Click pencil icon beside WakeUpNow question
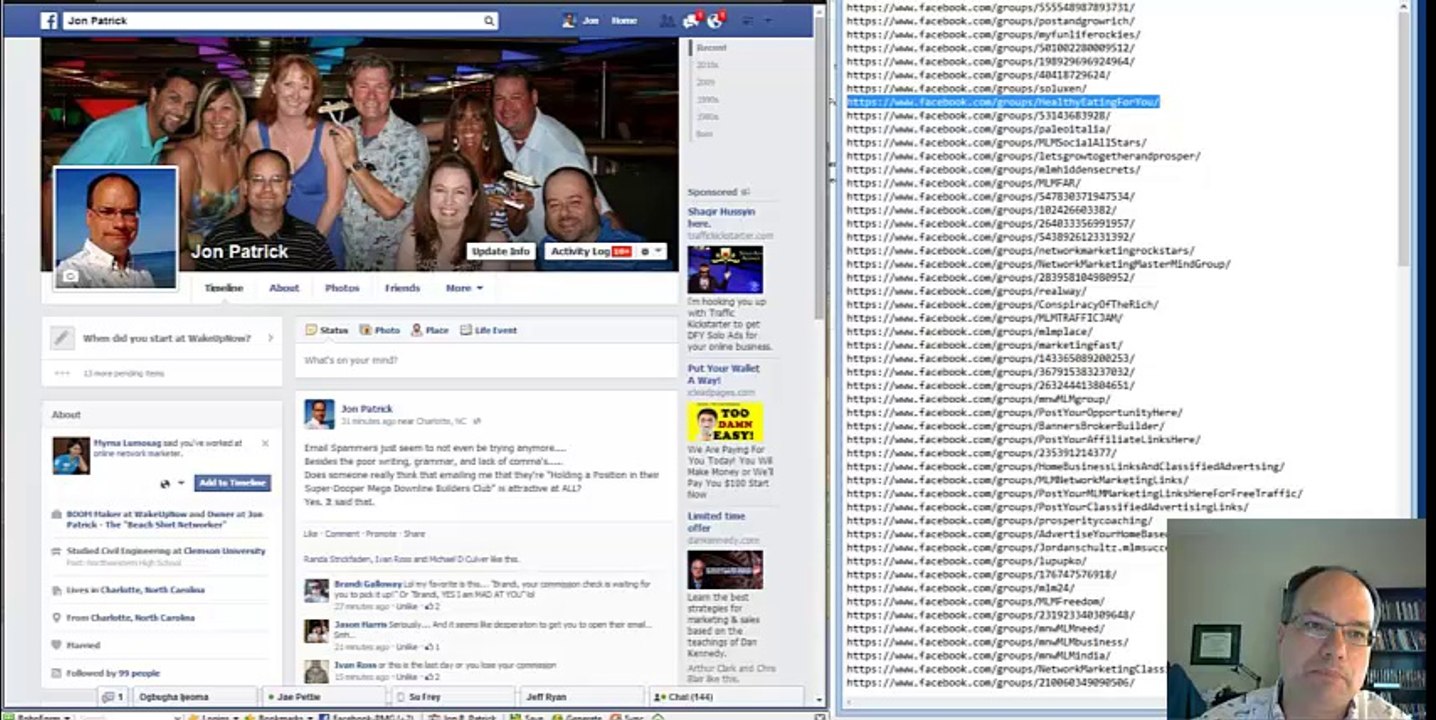1436x720 pixels. pyautogui.click(x=62, y=338)
